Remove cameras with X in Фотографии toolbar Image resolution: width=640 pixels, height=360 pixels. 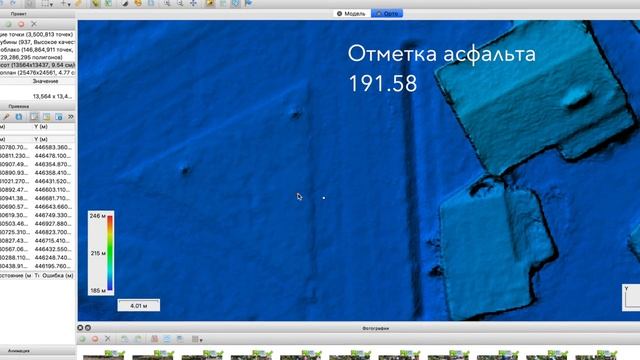[x=108, y=339]
